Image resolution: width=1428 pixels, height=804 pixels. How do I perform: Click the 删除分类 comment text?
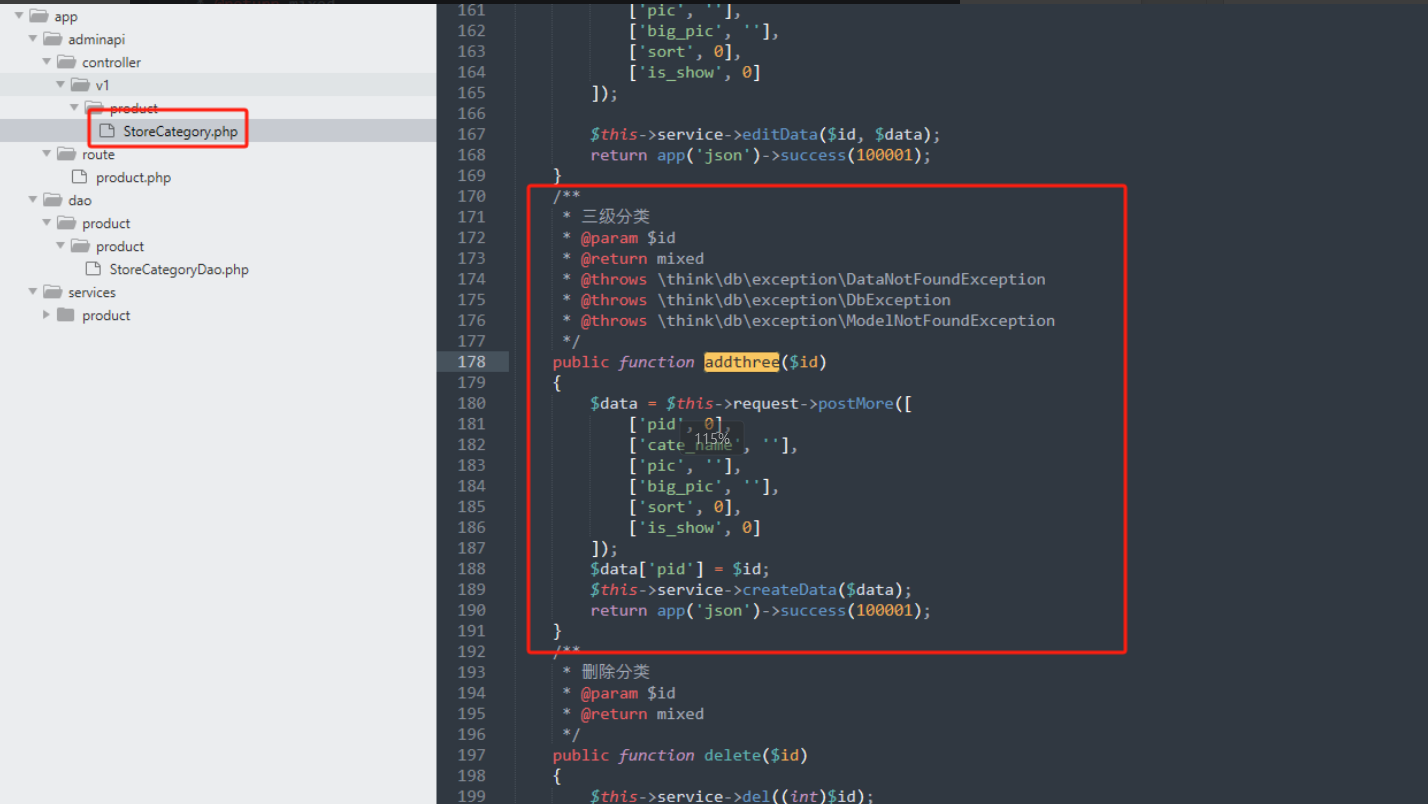coord(616,672)
